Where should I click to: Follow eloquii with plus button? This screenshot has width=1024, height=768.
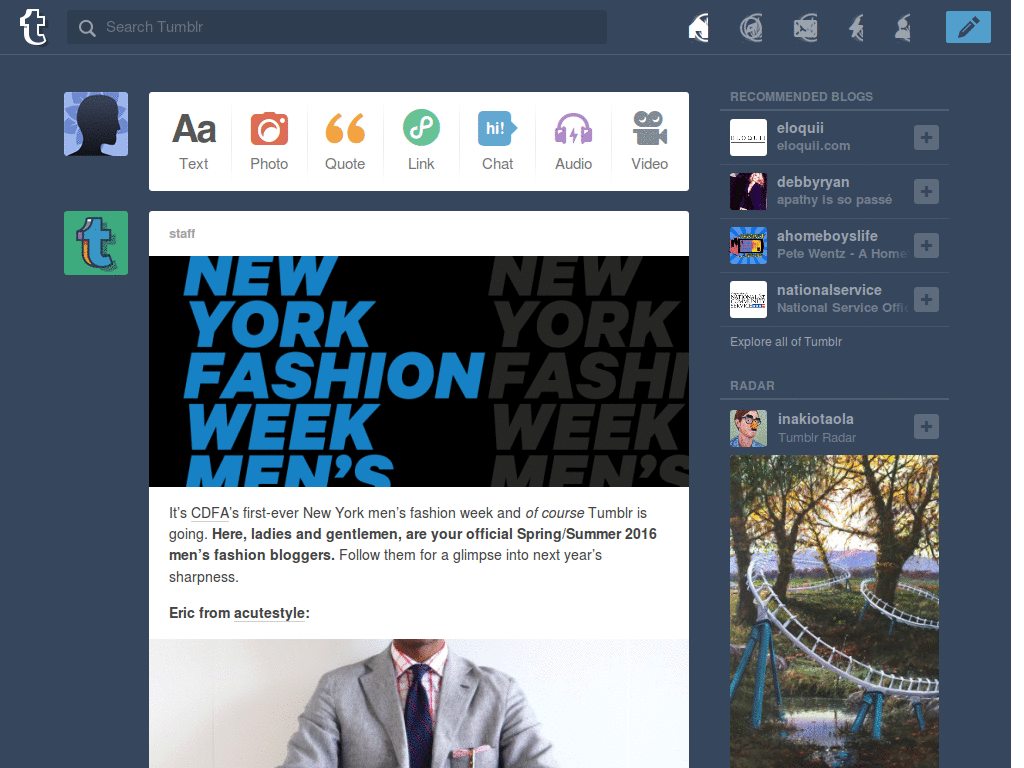point(926,137)
